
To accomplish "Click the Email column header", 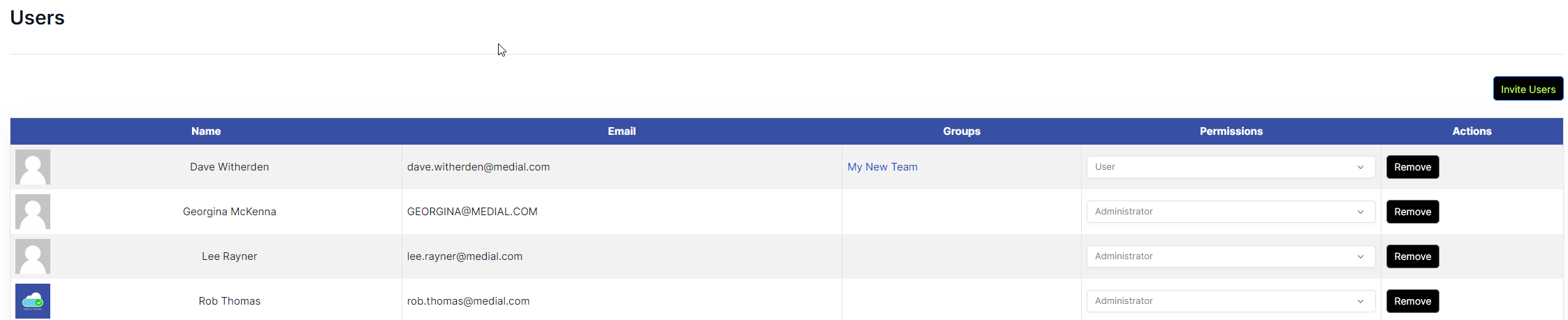I will pos(622,131).
